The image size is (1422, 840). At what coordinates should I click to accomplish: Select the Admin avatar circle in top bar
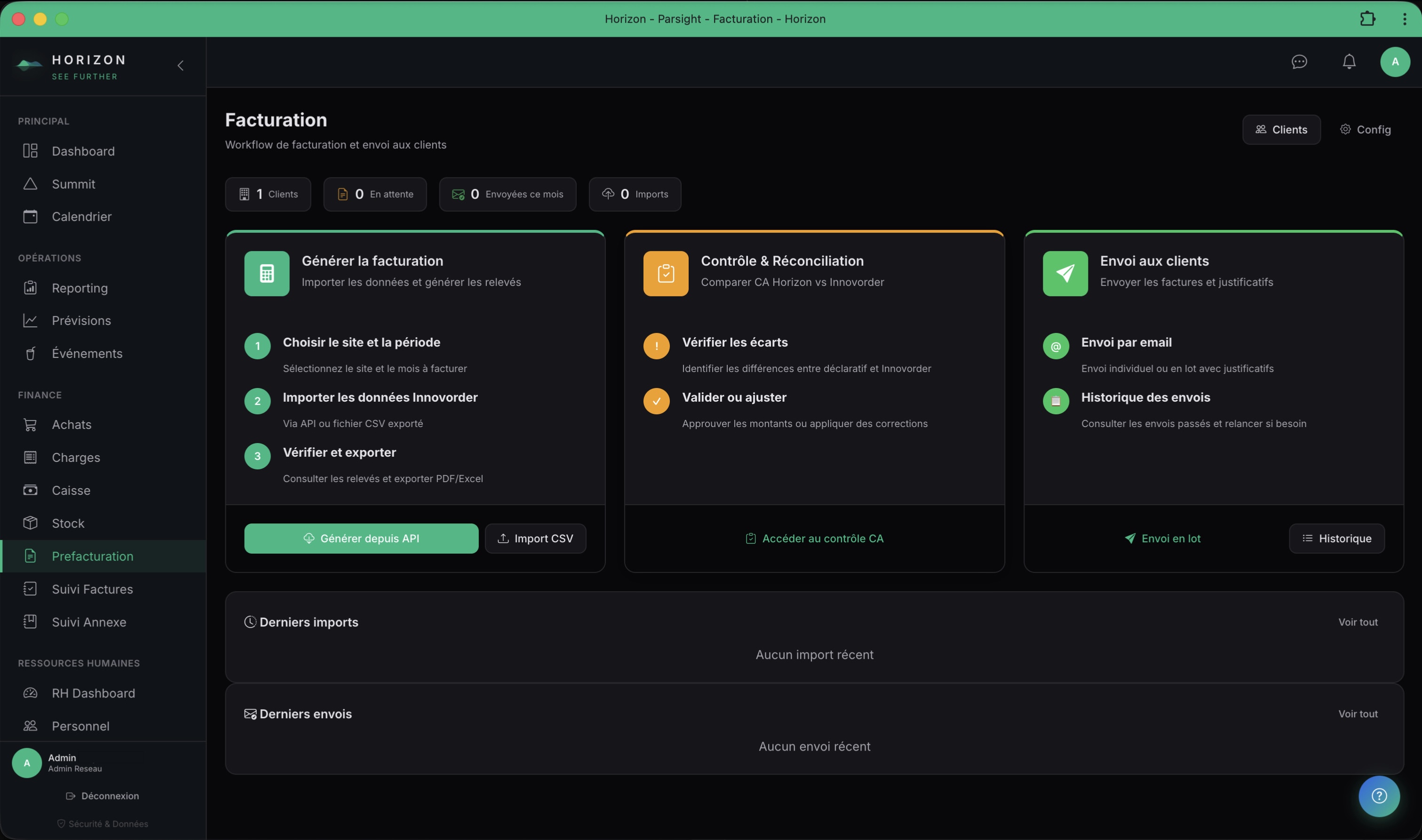(x=1395, y=62)
